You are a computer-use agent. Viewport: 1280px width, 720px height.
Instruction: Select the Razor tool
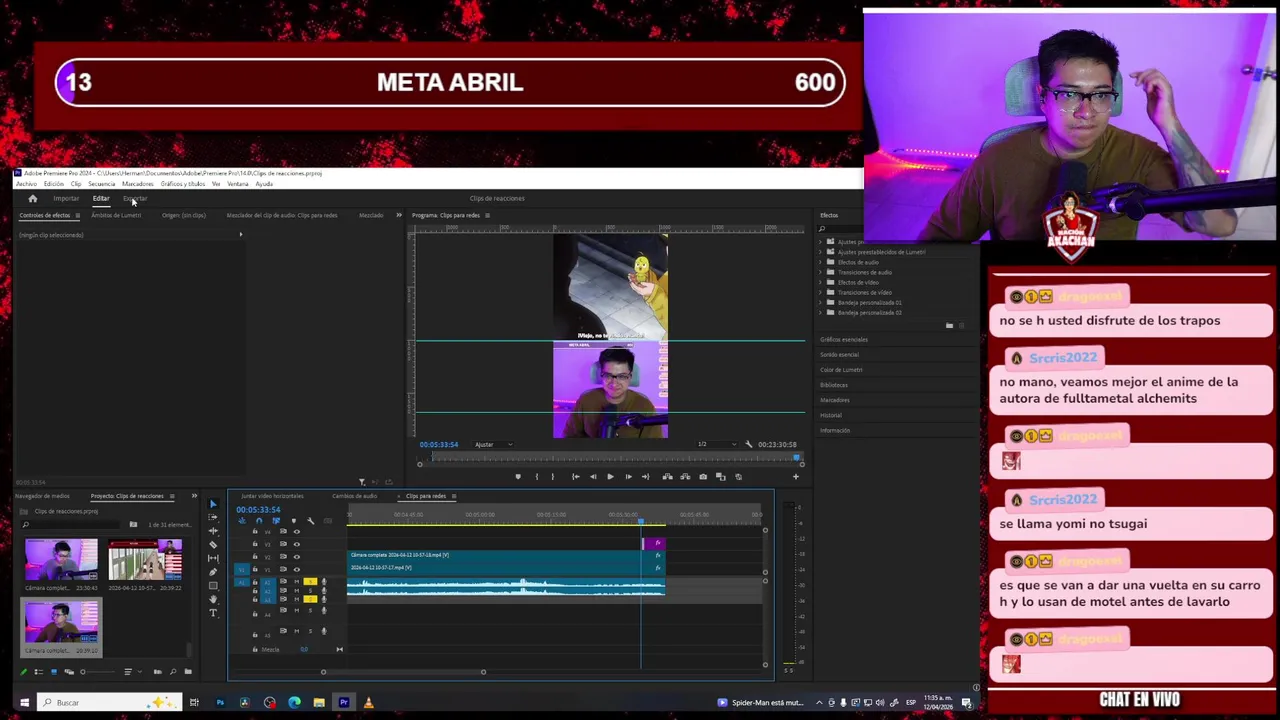(213, 545)
